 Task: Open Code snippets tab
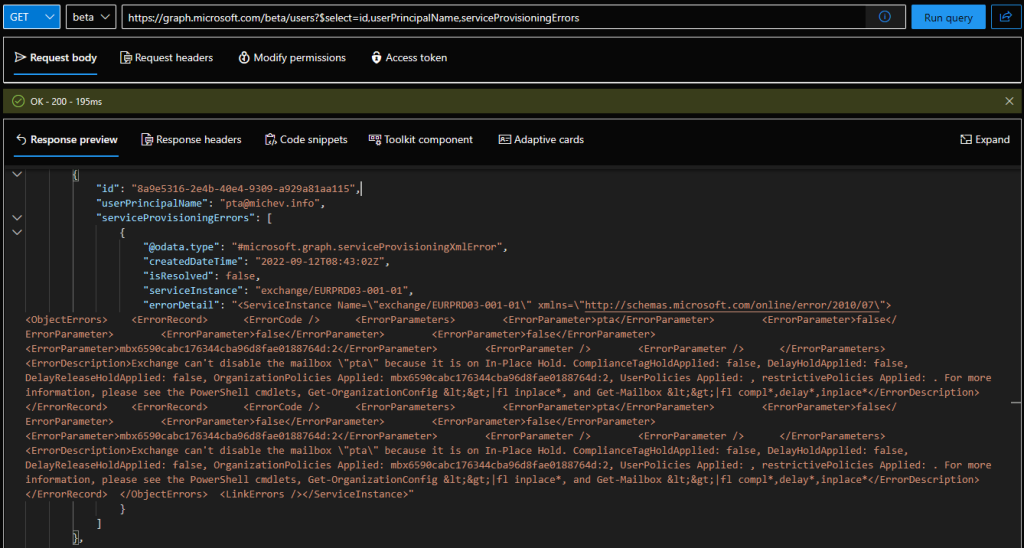tap(306, 140)
